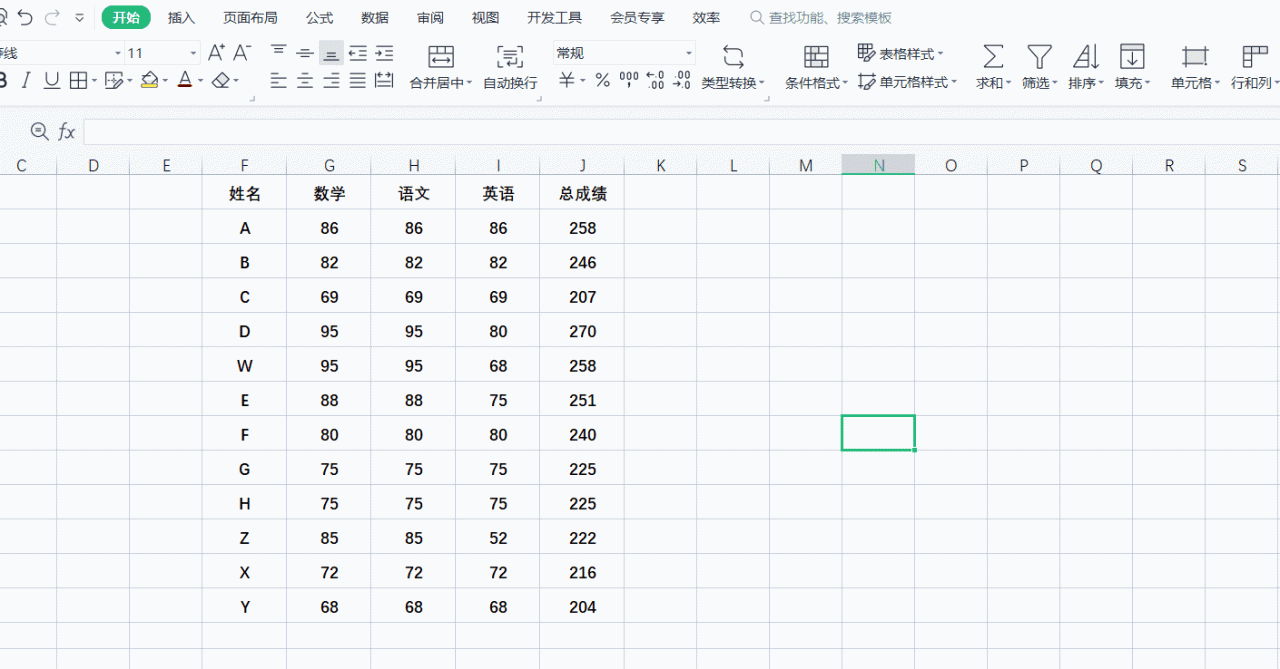
Task: Click the eraser clear formatting icon
Action: 222,81
